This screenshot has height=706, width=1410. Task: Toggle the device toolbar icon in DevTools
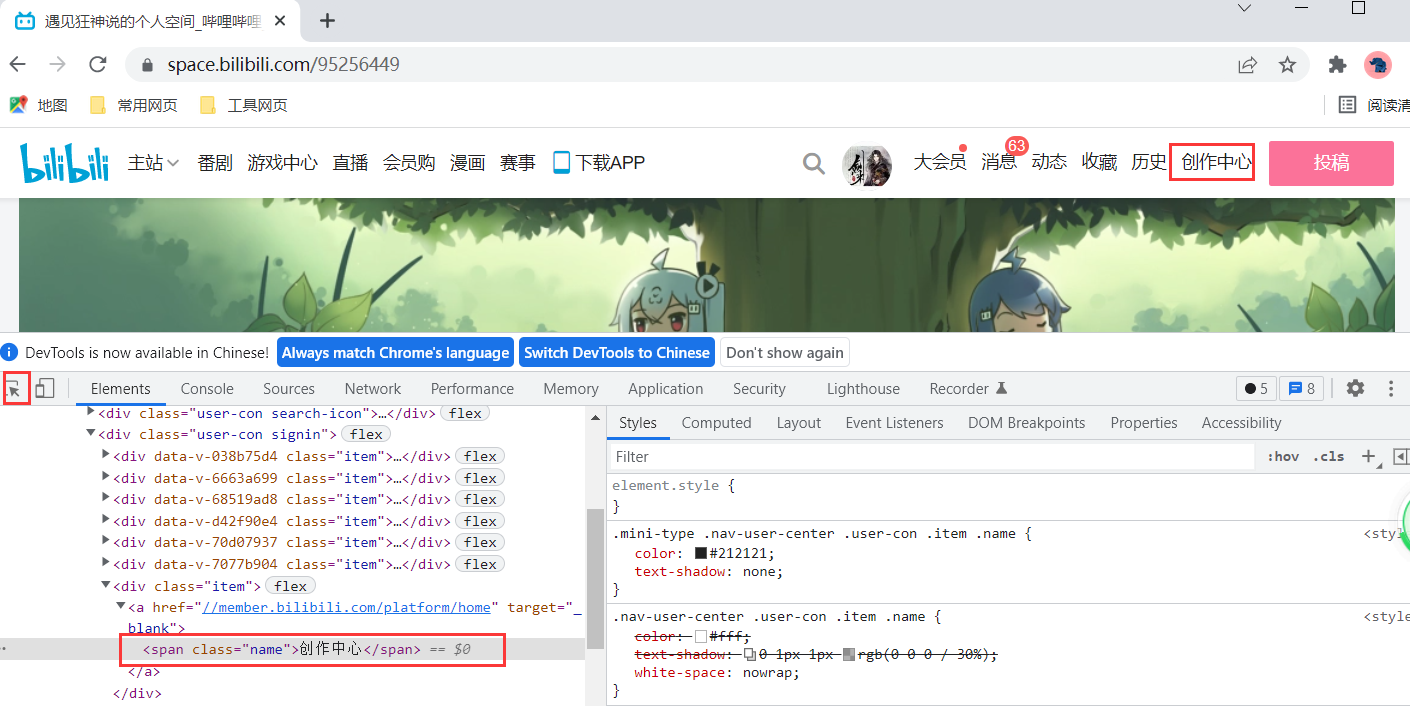(45, 388)
